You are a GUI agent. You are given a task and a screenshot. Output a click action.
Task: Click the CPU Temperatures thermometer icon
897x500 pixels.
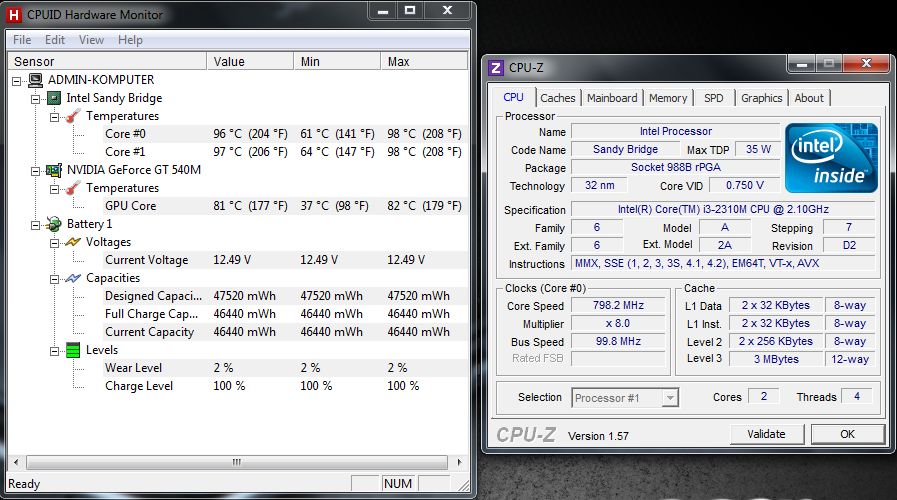point(73,116)
